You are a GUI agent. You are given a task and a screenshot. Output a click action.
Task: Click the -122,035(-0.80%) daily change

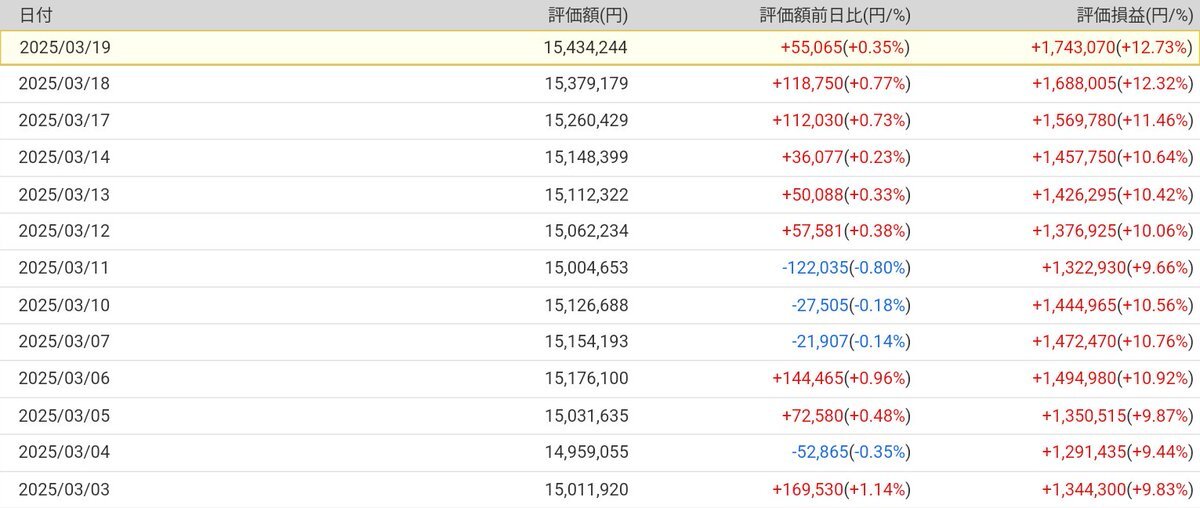pyautogui.click(x=845, y=268)
